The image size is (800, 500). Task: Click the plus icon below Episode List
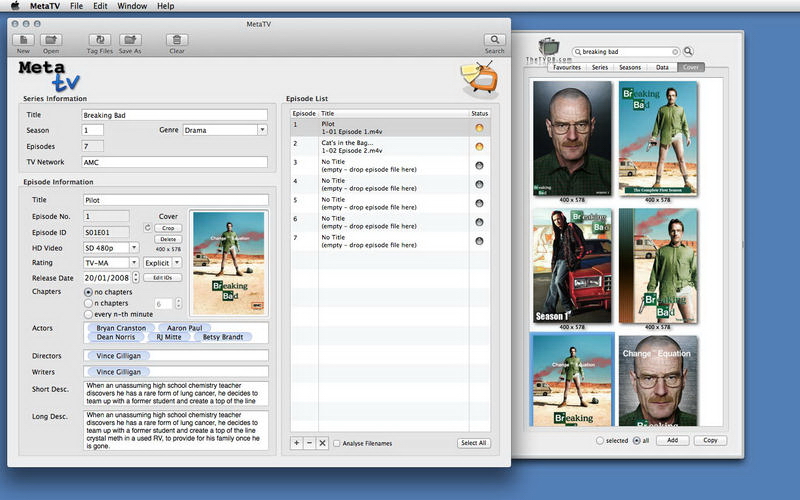coord(296,443)
